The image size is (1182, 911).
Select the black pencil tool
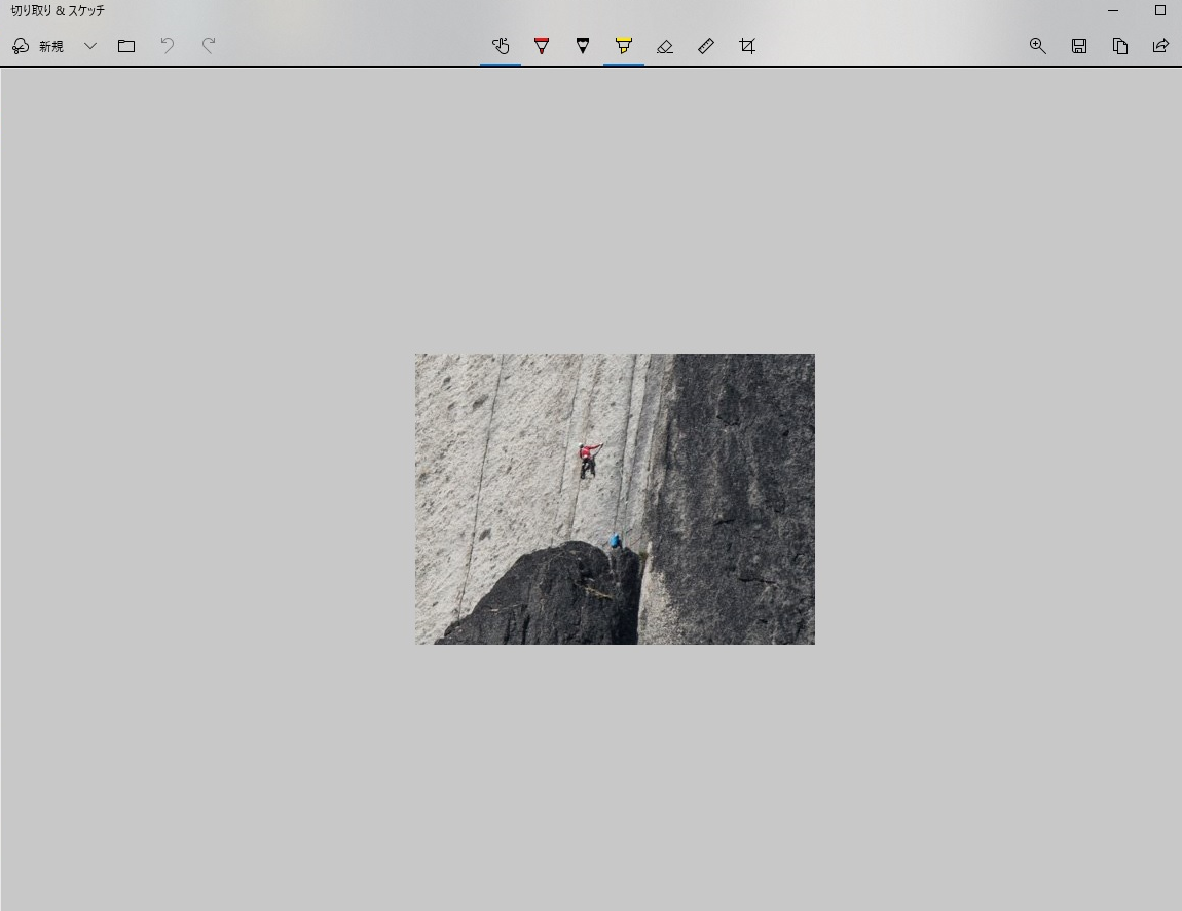click(x=583, y=46)
